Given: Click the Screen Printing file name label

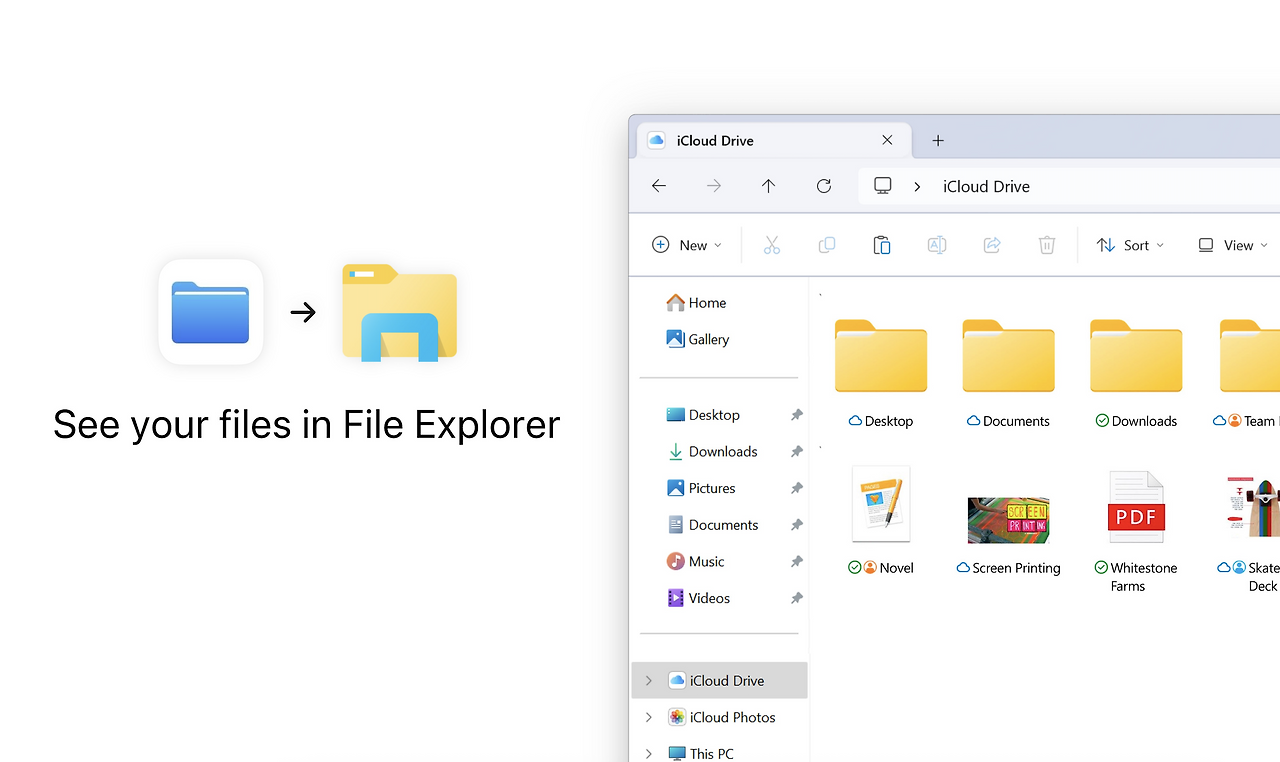Looking at the screenshot, I should click(x=1016, y=568).
